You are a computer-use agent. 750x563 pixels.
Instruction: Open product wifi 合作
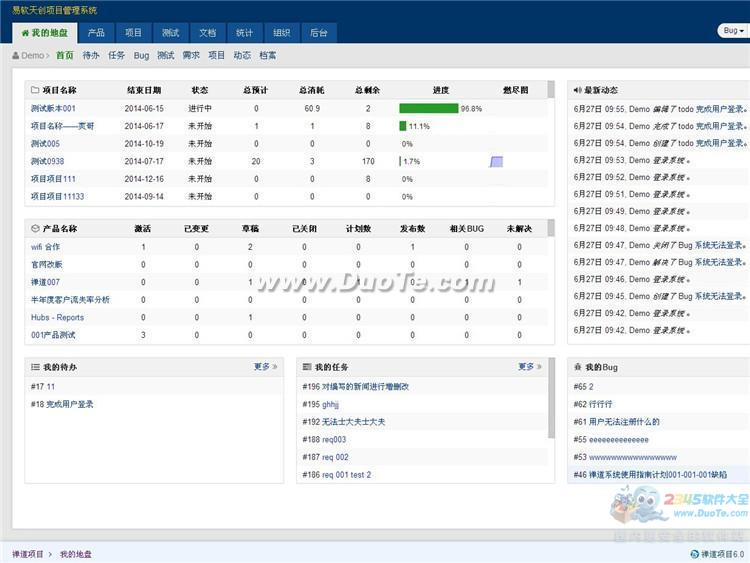[45, 247]
